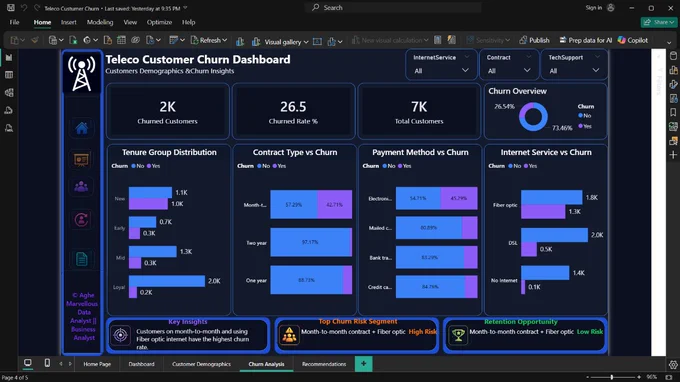Click Prep data for AI button
The width and height of the screenshot is (680, 382).
(x=585, y=40)
